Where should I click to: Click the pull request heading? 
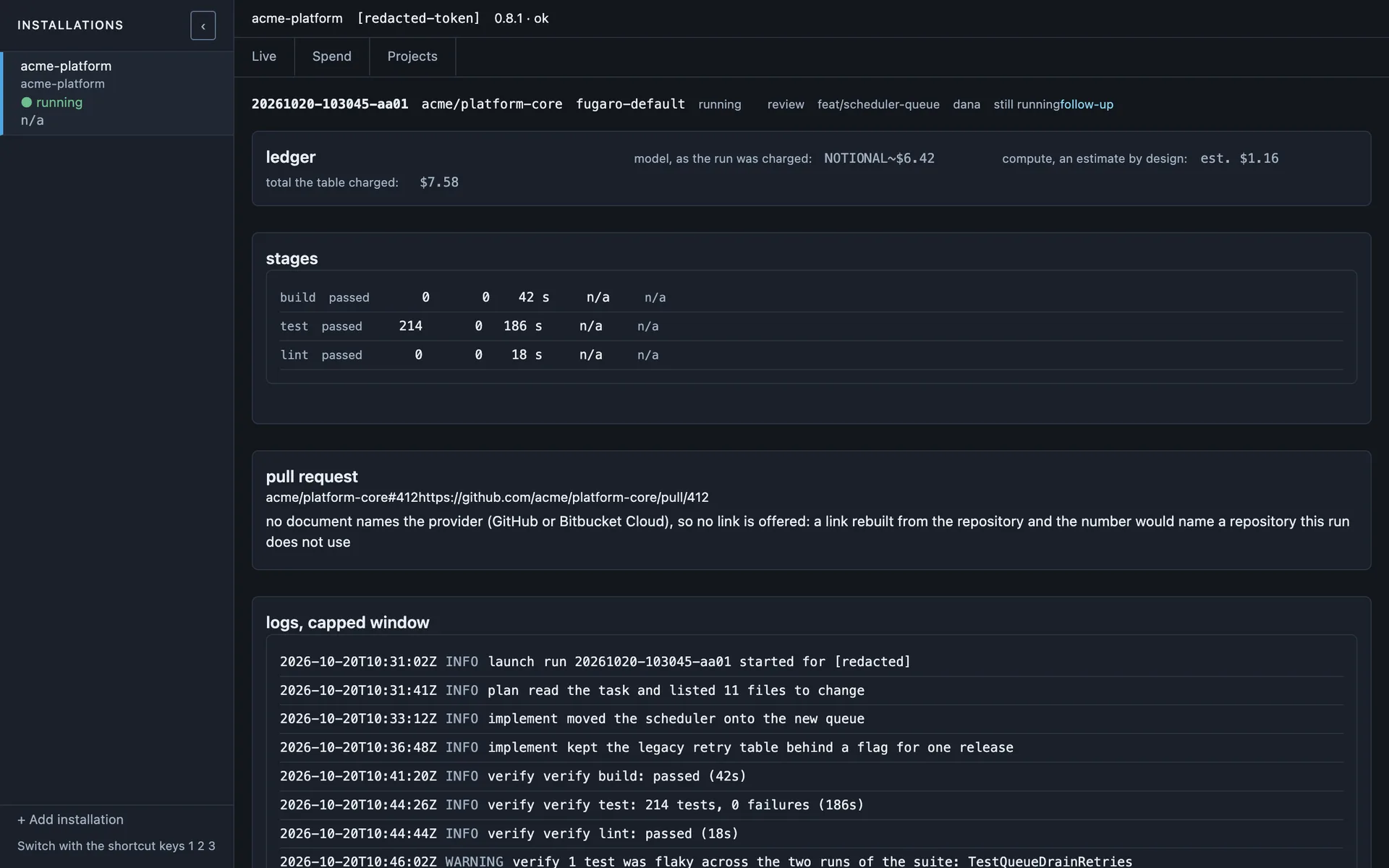pos(312,477)
